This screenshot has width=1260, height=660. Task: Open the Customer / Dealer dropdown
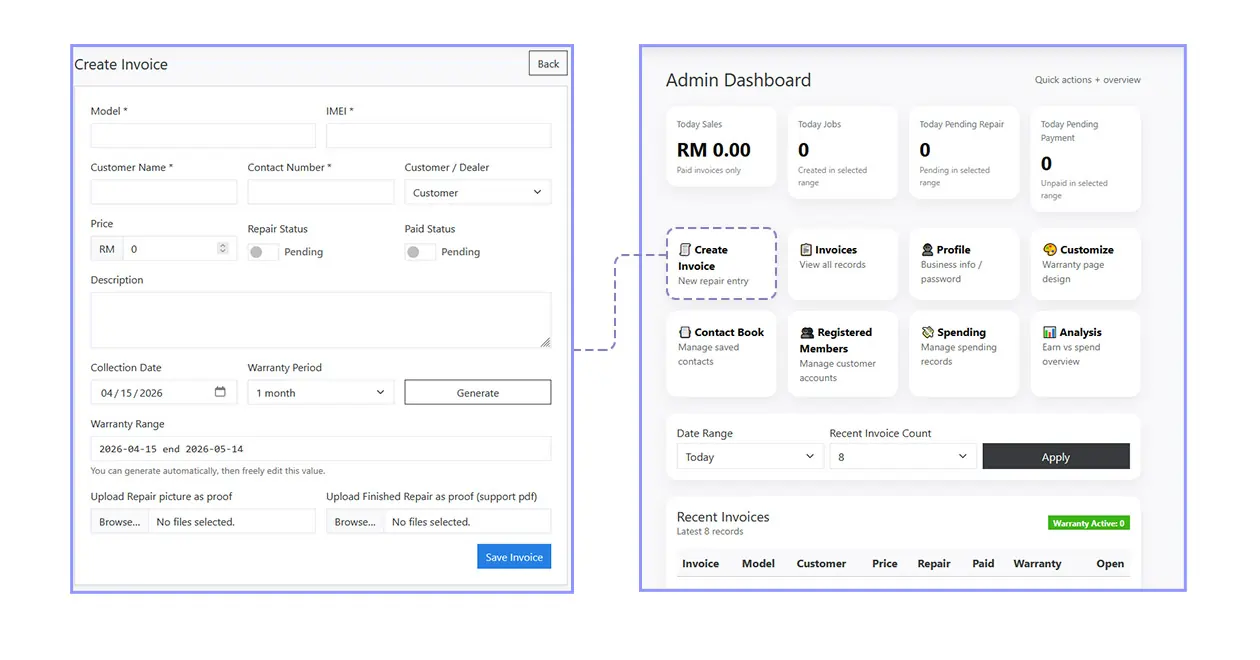(x=477, y=191)
